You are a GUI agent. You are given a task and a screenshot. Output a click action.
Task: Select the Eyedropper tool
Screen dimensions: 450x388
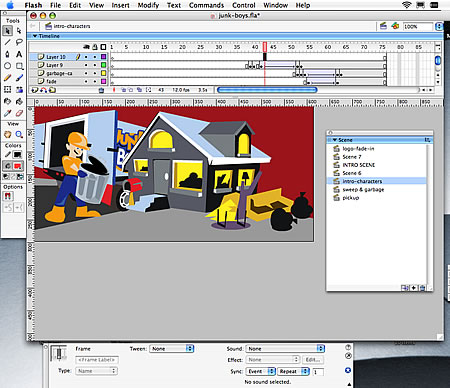point(7,113)
